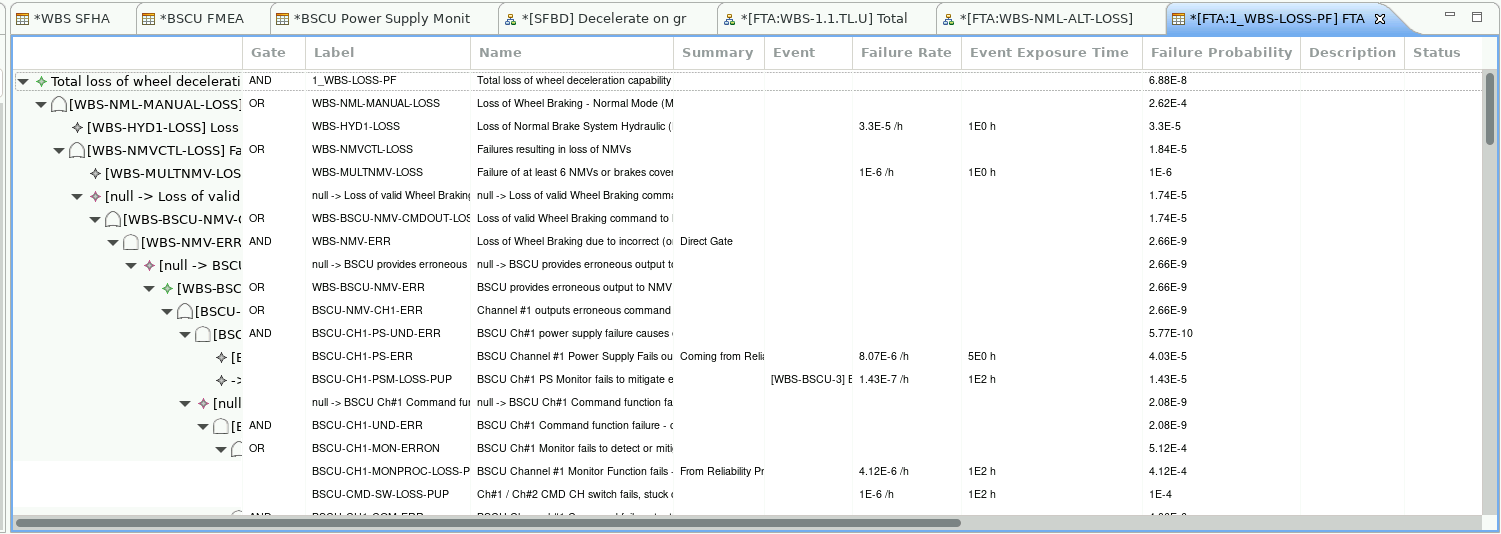Collapse the WBS-NMVCTL-LOSS tree node
Image resolution: width=1501 pixels, height=534 pixels.
(x=59, y=150)
